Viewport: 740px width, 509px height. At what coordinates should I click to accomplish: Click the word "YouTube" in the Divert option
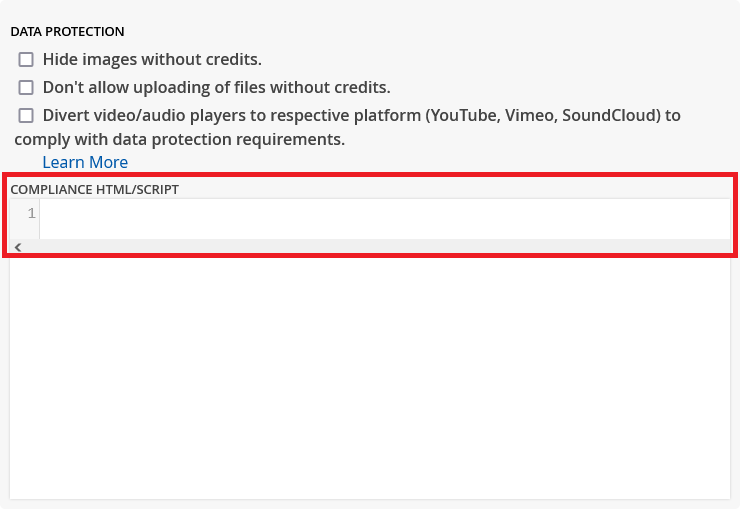(x=462, y=116)
